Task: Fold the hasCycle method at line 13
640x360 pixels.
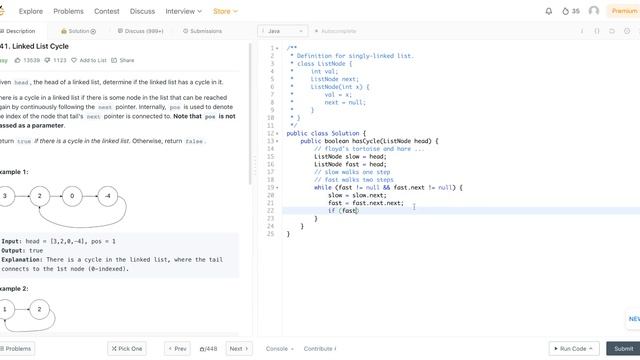Action: (x=278, y=141)
